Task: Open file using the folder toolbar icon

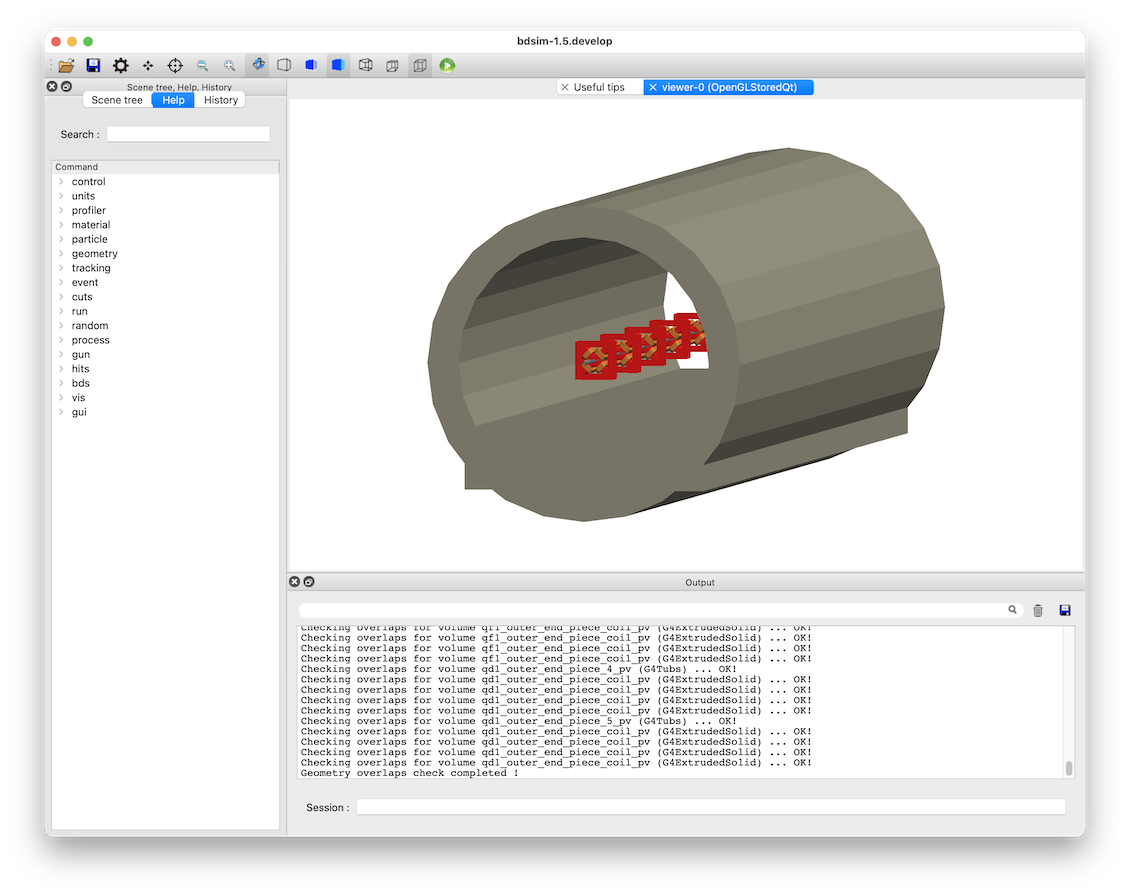Action: [x=66, y=66]
